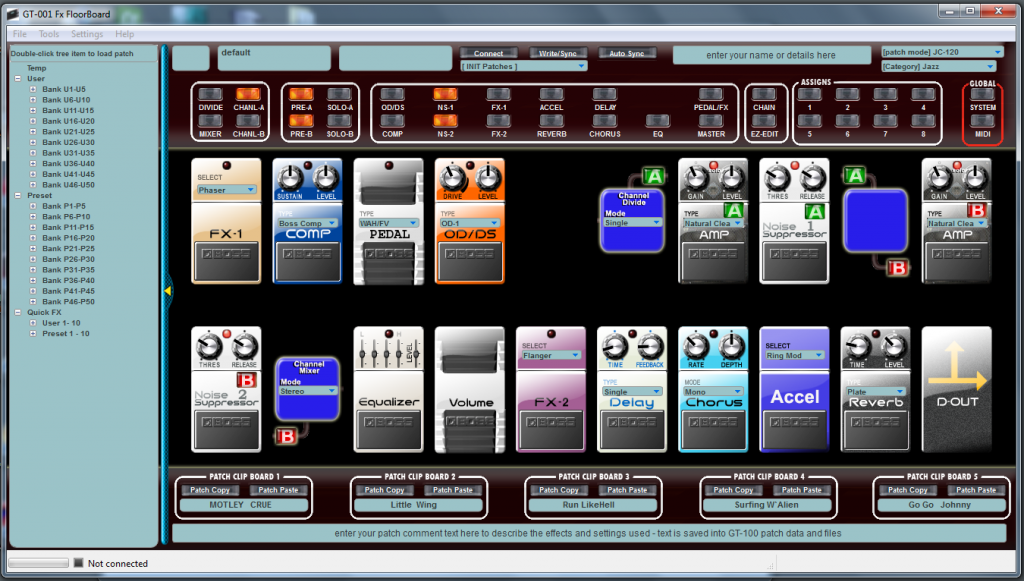The height and width of the screenshot is (581, 1024).
Task: Click the Volume pedal graphic
Action: tap(469, 390)
